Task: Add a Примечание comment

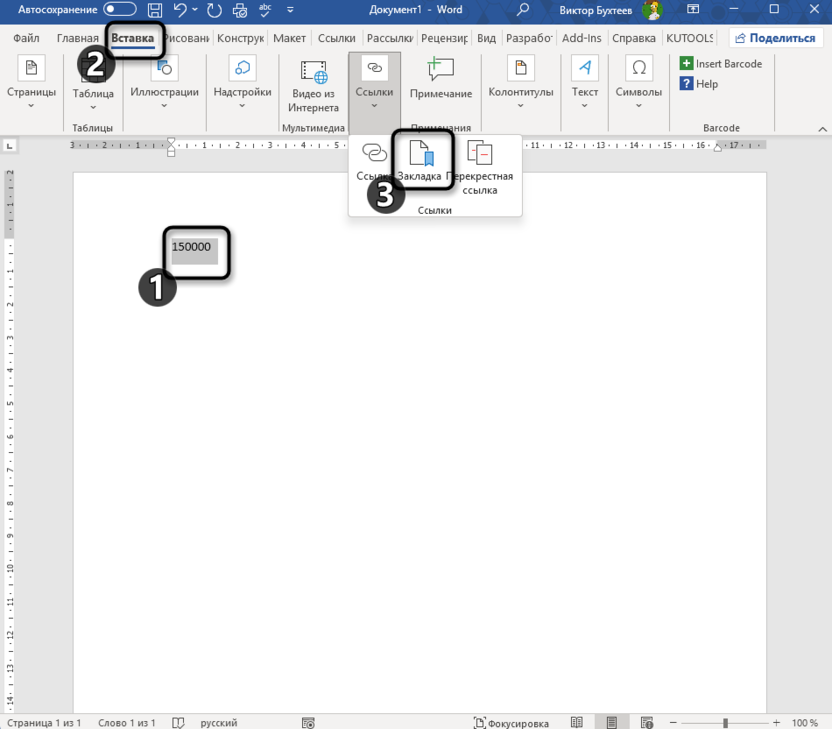Action: tap(440, 80)
